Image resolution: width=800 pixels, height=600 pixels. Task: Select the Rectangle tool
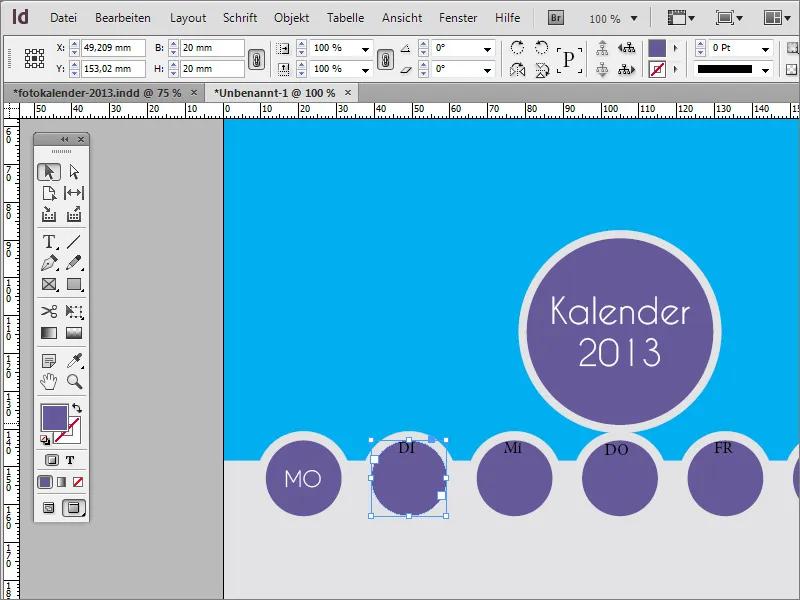(x=74, y=284)
